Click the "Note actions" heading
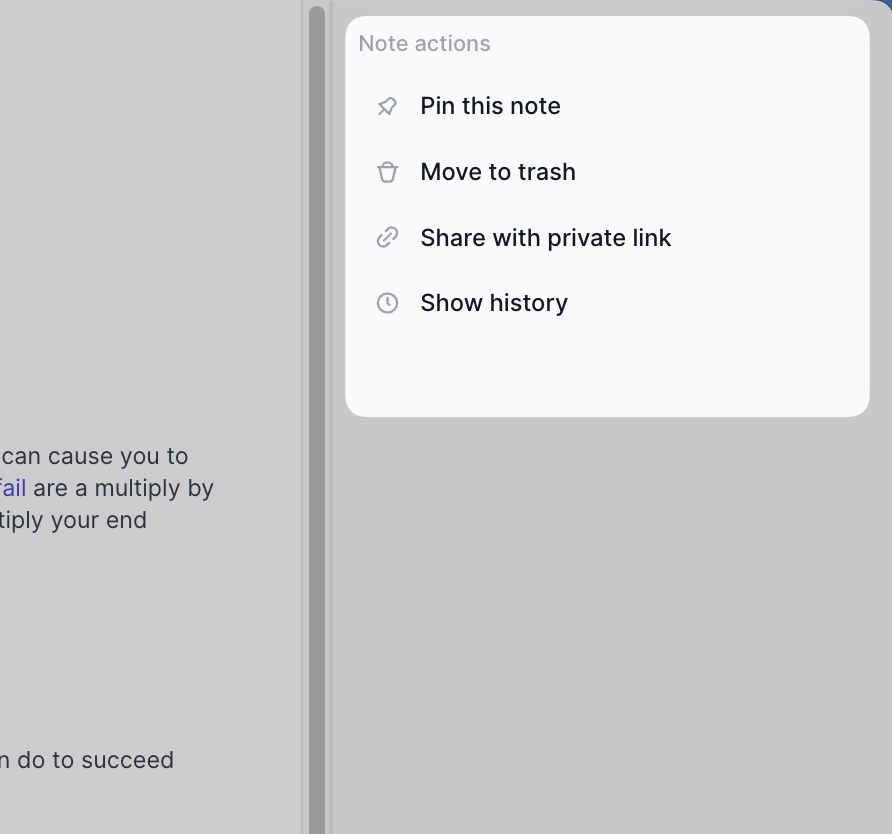The image size is (892, 834). click(424, 44)
